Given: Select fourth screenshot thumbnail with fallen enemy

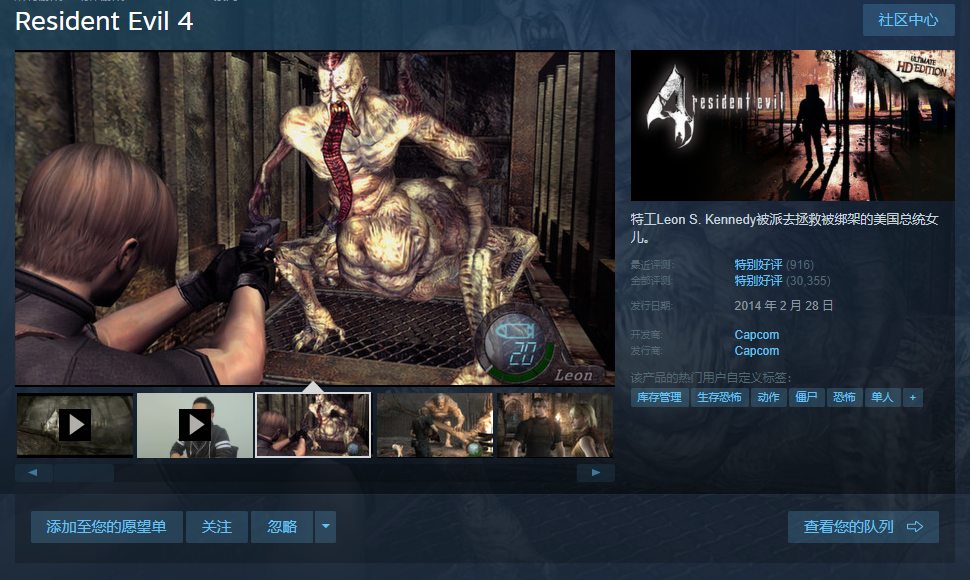Looking at the screenshot, I should 434,425.
